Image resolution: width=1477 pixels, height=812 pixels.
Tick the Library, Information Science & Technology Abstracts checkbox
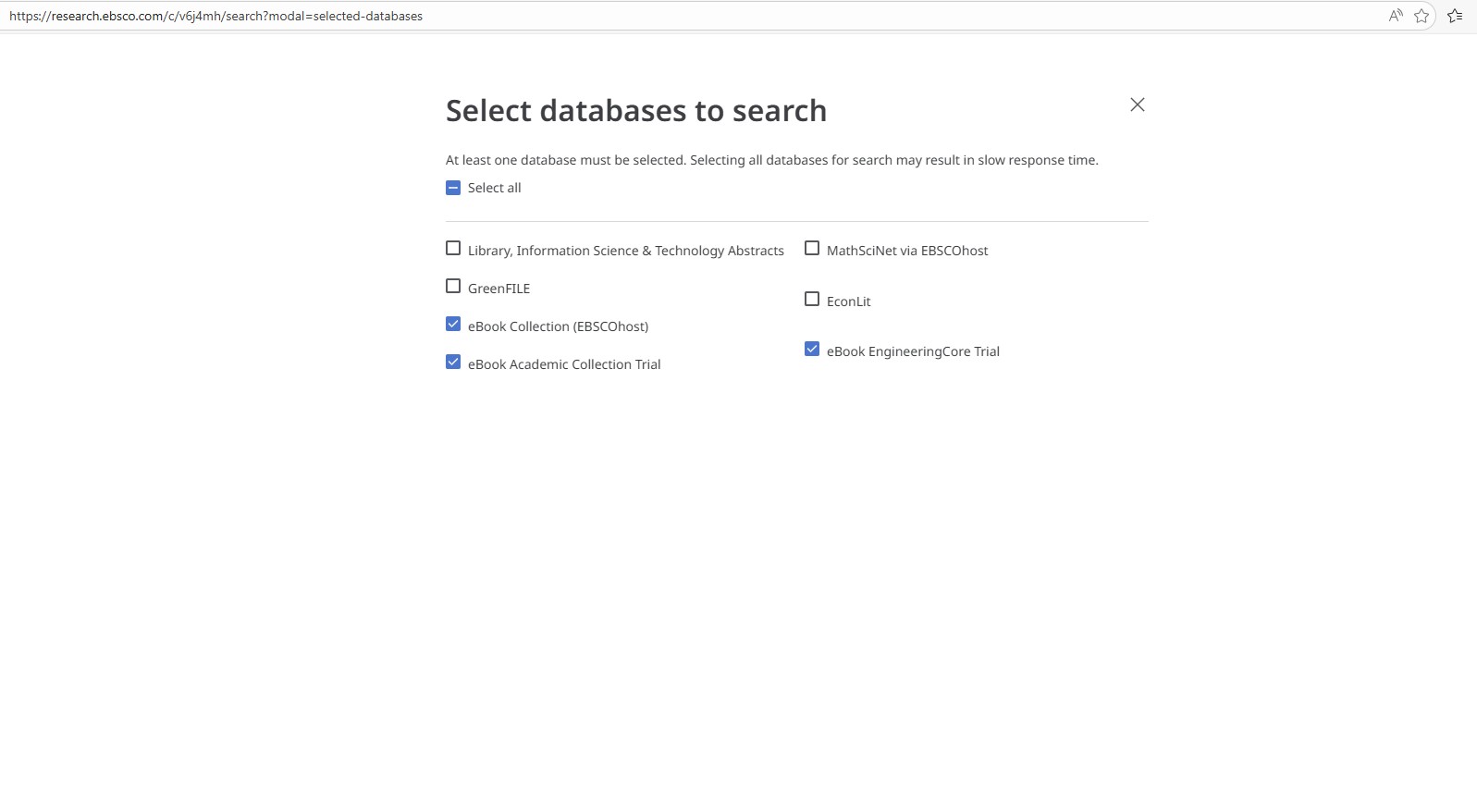453,249
